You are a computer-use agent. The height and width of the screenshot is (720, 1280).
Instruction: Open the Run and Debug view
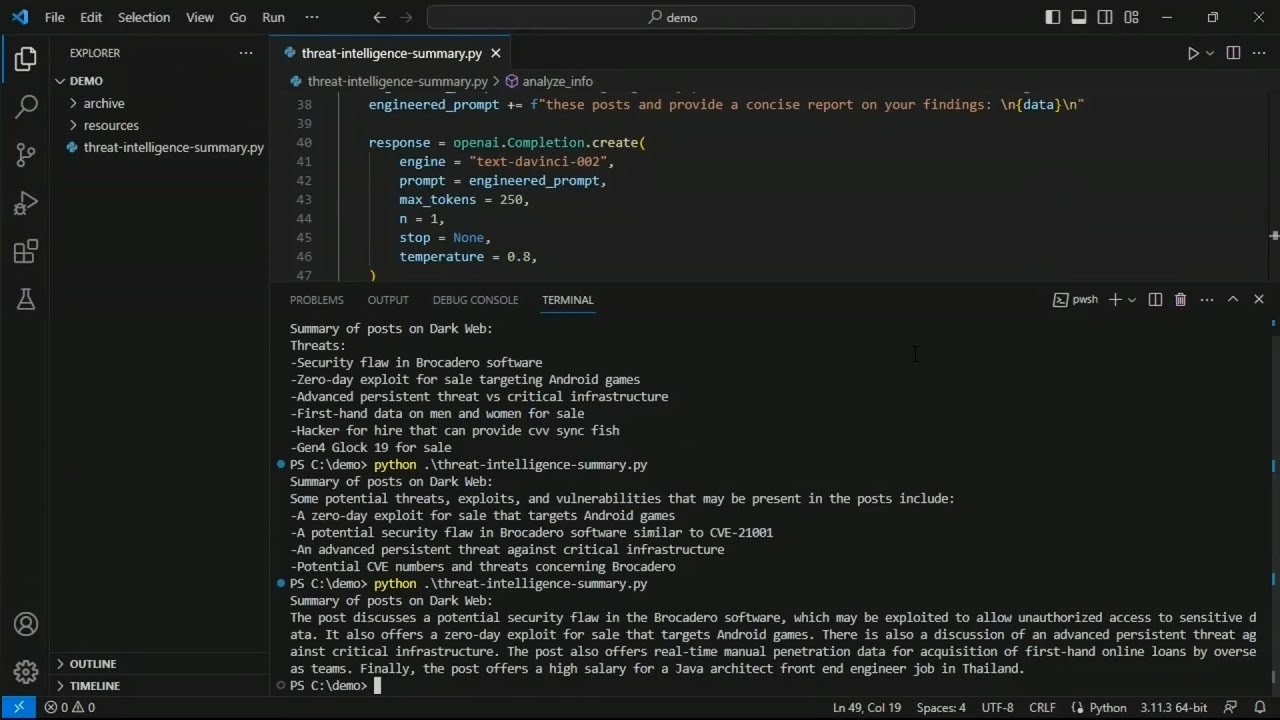[26, 203]
